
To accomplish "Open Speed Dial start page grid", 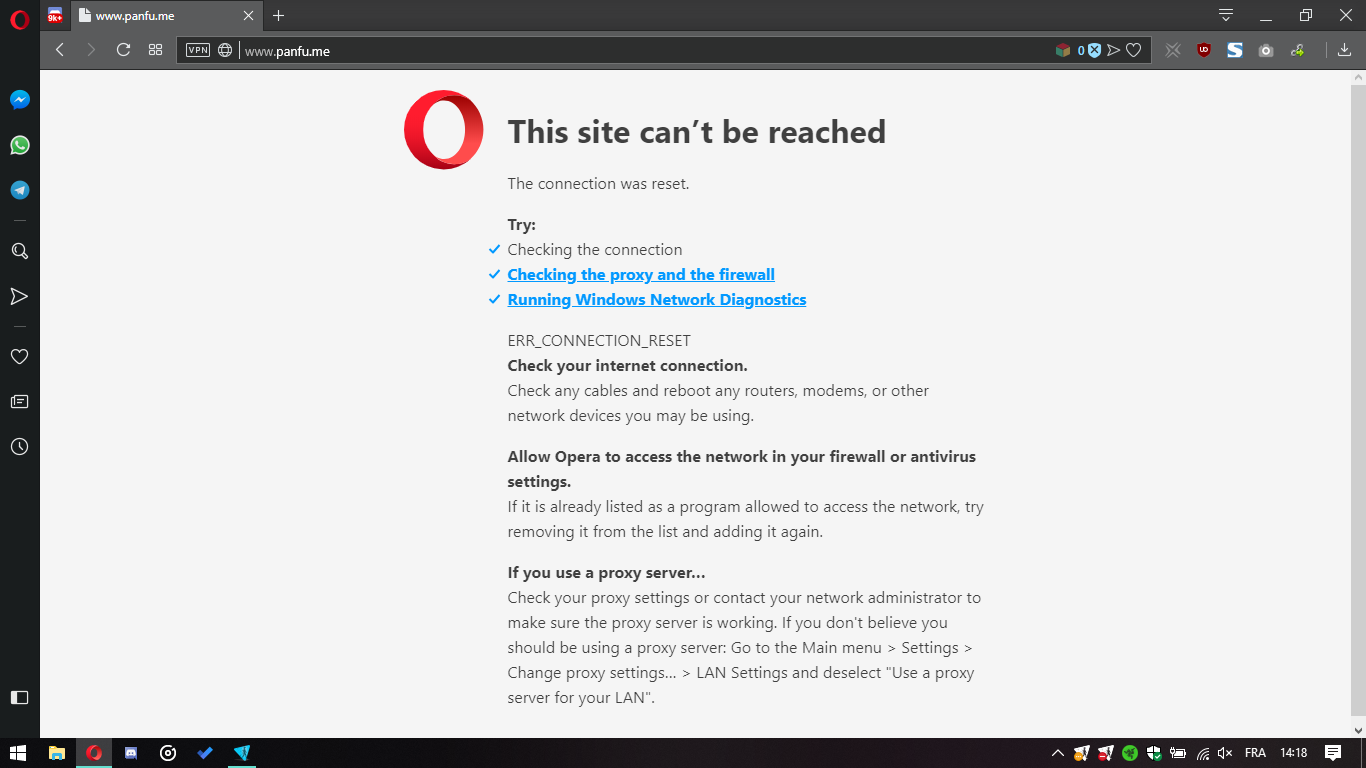I will 155,50.
